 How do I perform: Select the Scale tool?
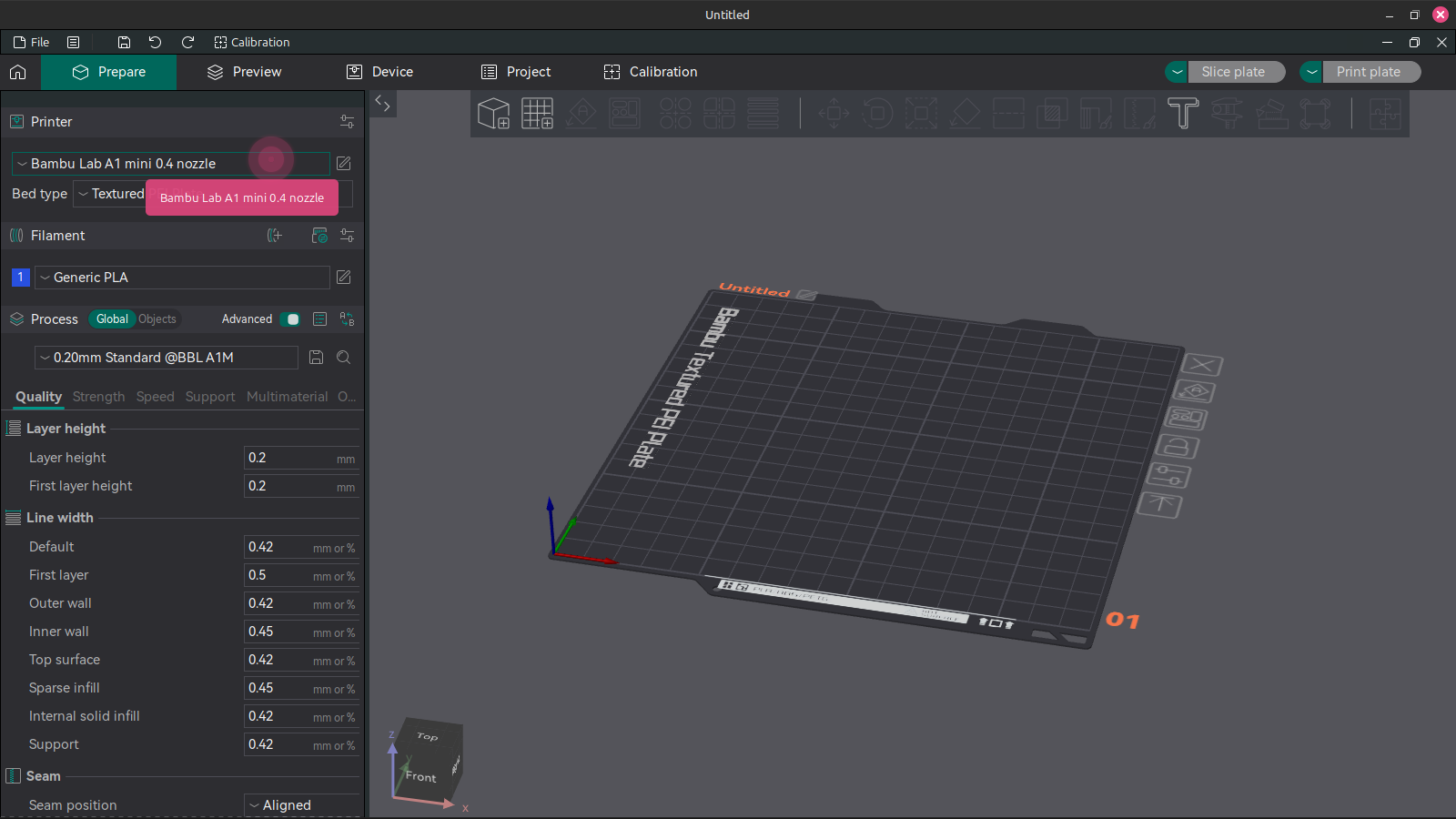921,113
